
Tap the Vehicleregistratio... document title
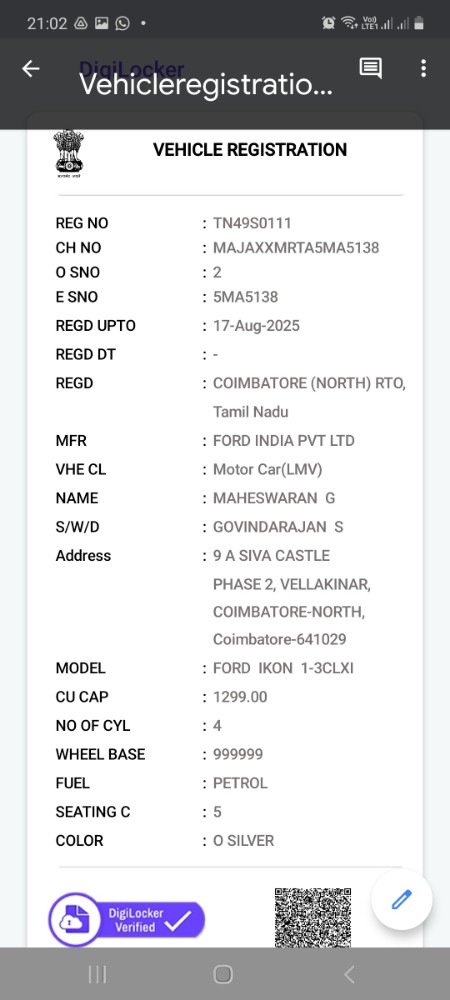(205, 85)
